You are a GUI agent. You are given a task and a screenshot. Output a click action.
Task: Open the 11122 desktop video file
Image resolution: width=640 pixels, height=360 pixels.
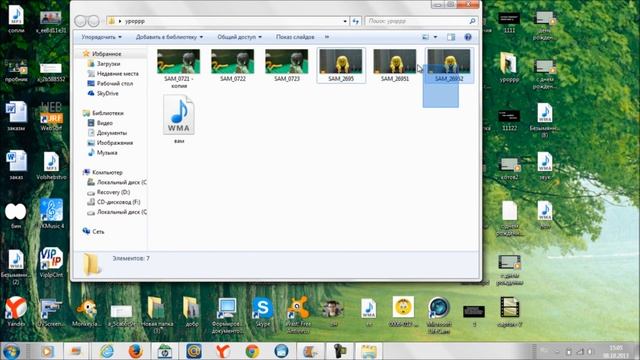click(x=509, y=120)
